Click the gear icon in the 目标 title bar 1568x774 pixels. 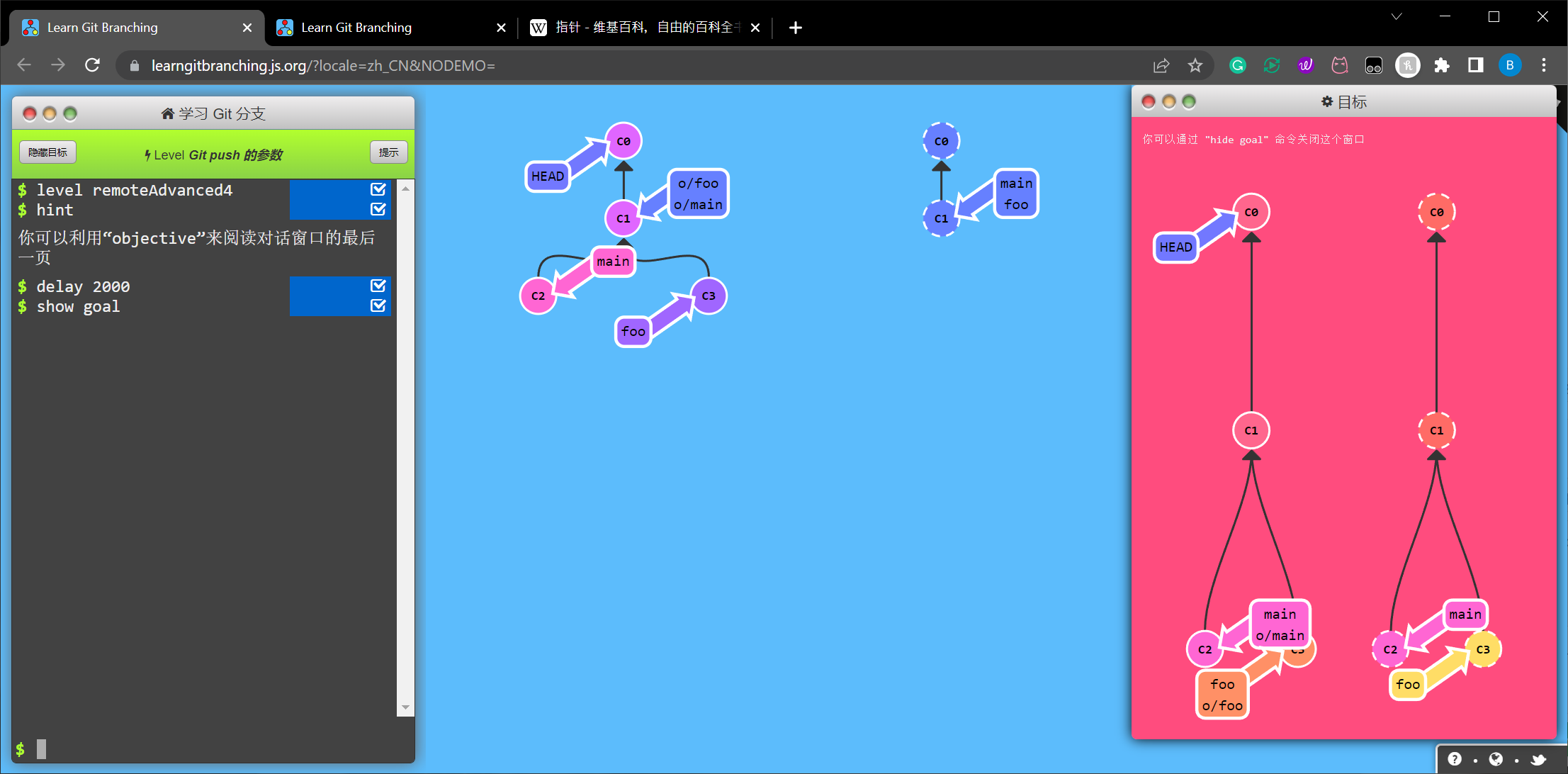[1327, 101]
